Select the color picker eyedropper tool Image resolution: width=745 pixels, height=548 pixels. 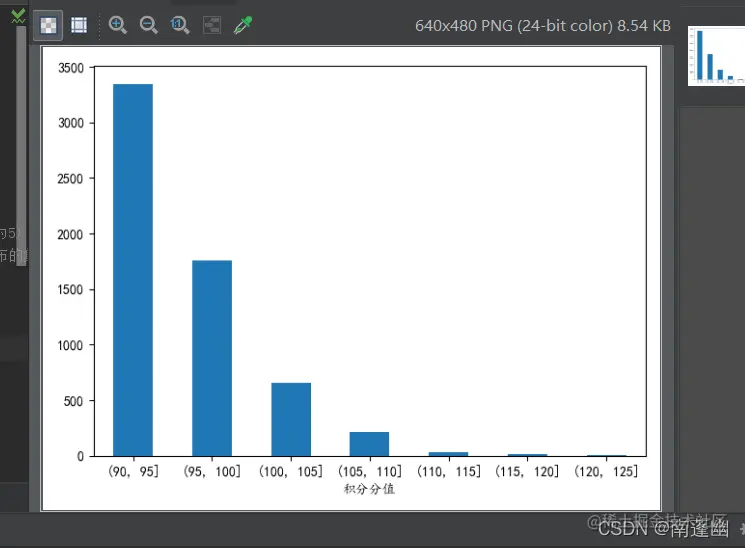tap(243, 25)
